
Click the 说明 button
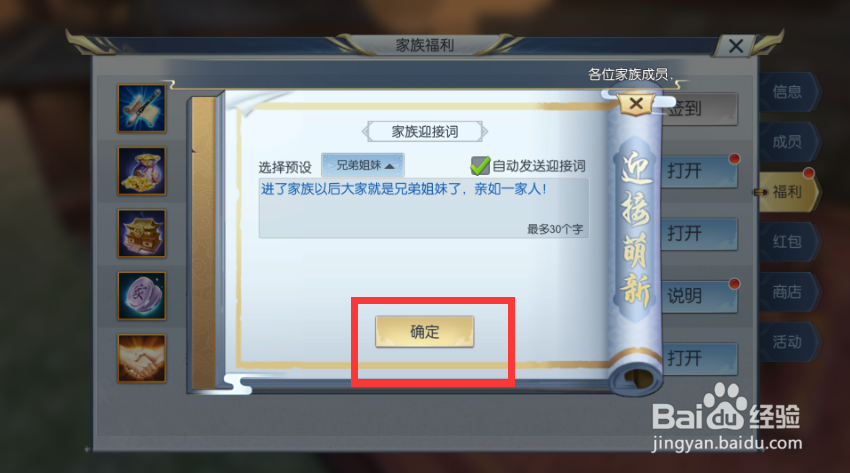pyautogui.click(x=700, y=296)
